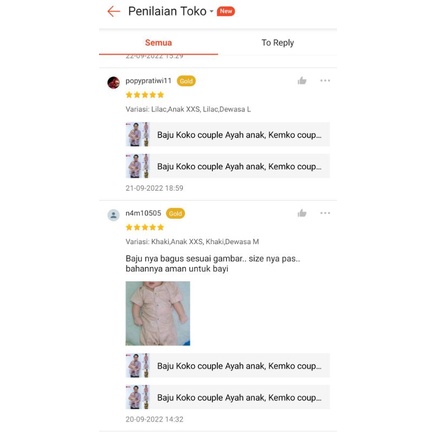This screenshot has width=437, height=437.
Task: Like popypratiwi11's review with thumbs-up
Action: (302, 81)
